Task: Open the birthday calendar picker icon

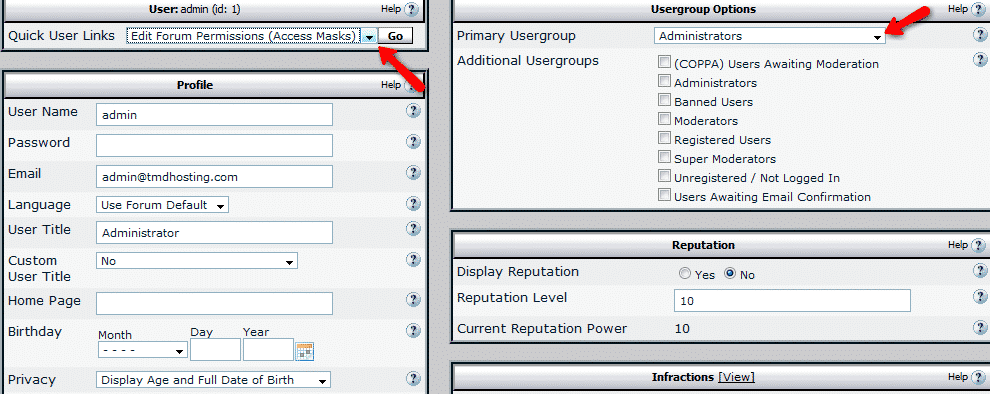Action: pyautogui.click(x=305, y=351)
